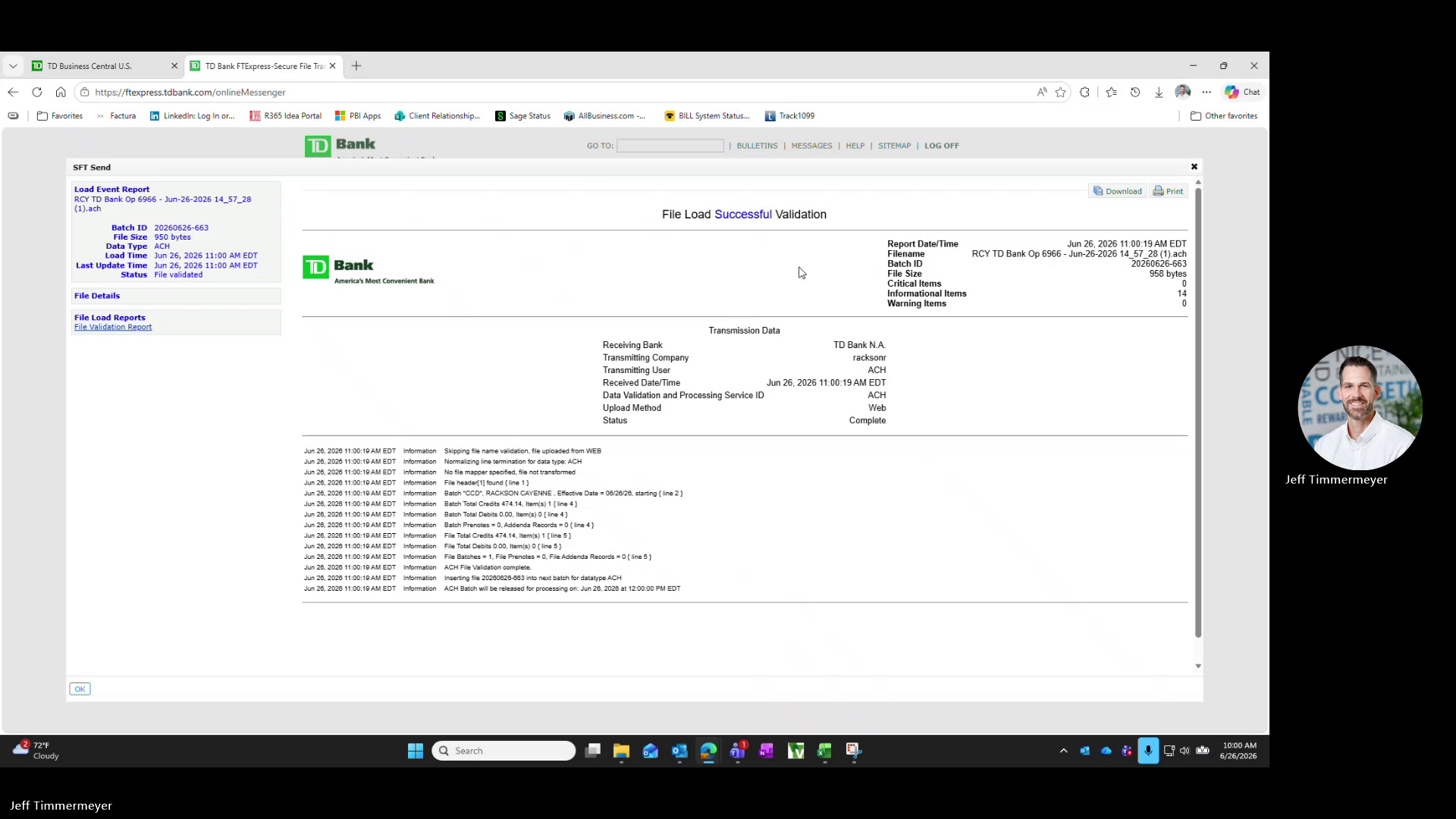This screenshot has height=819, width=1456.
Task: Open Outlook from taskbar
Action: coord(679,751)
